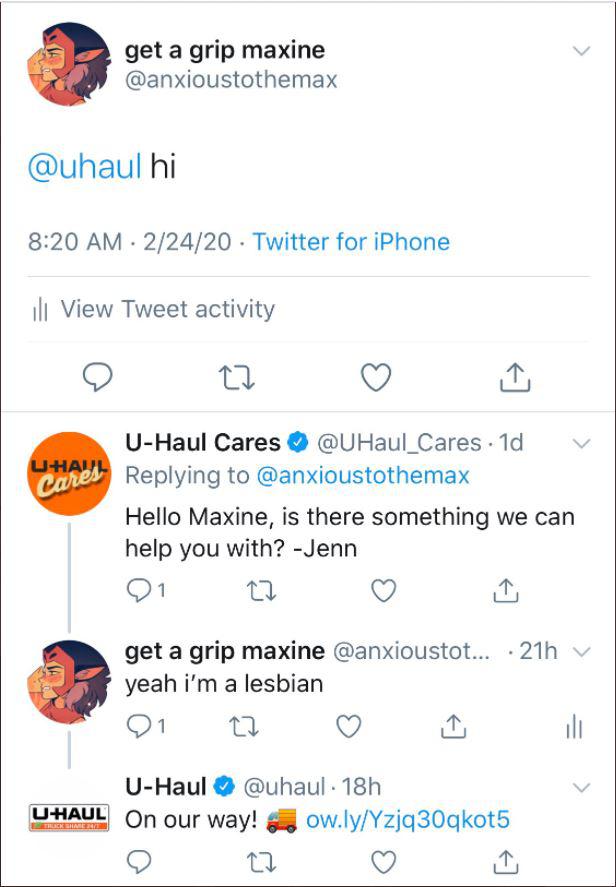Share the main "@uhaul hi" tweet
Screen dimensions: 616x887
(514, 377)
